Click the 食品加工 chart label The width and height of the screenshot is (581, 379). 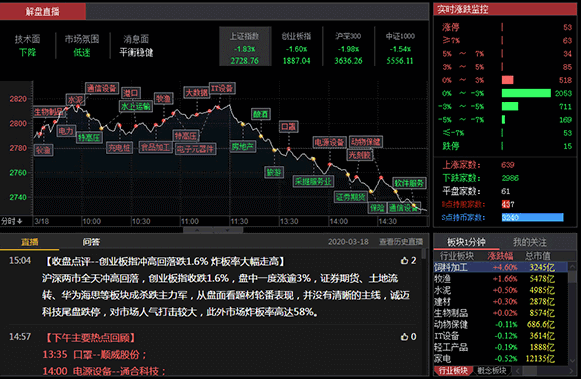pyautogui.click(x=156, y=147)
